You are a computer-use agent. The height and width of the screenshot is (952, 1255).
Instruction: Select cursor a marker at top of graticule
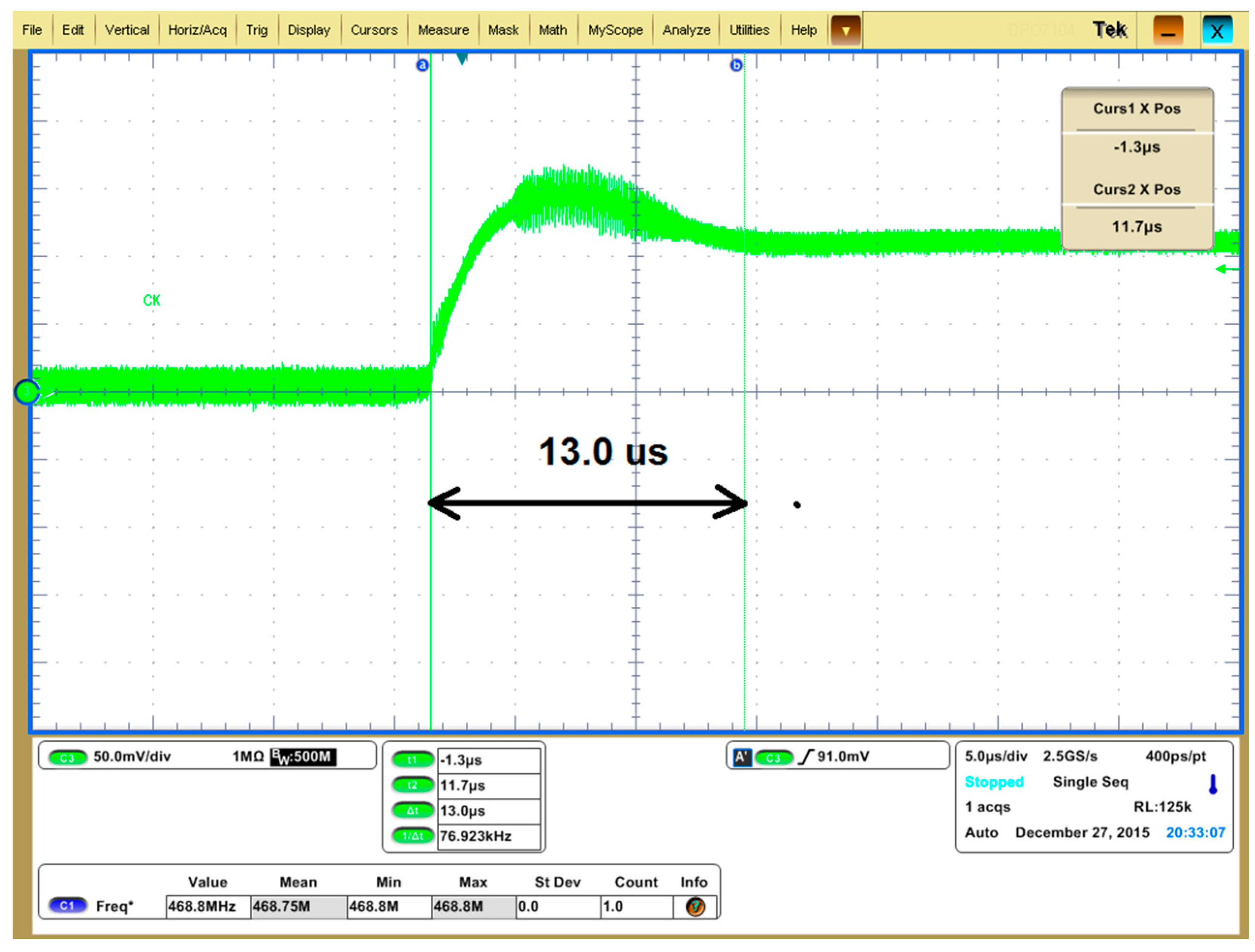pyautogui.click(x=422, y=65)
